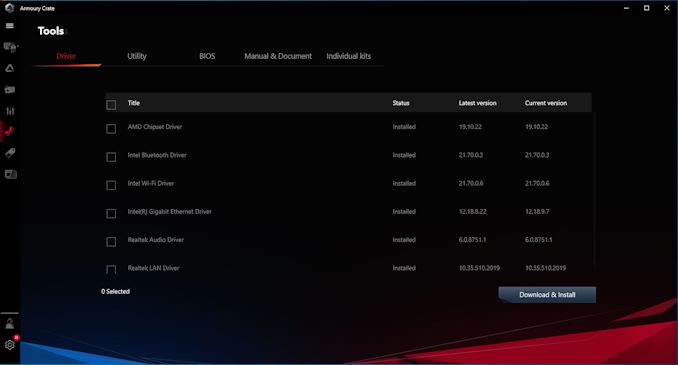Click the driver list vertical scrollbar
This screenshot has height=365, width=678.
(x=594, y=189)
